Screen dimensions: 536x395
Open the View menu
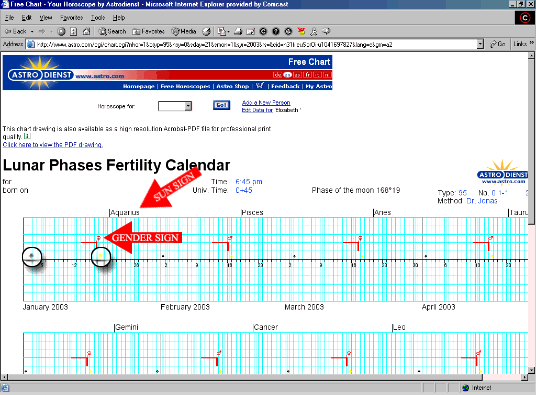(45, 18)
